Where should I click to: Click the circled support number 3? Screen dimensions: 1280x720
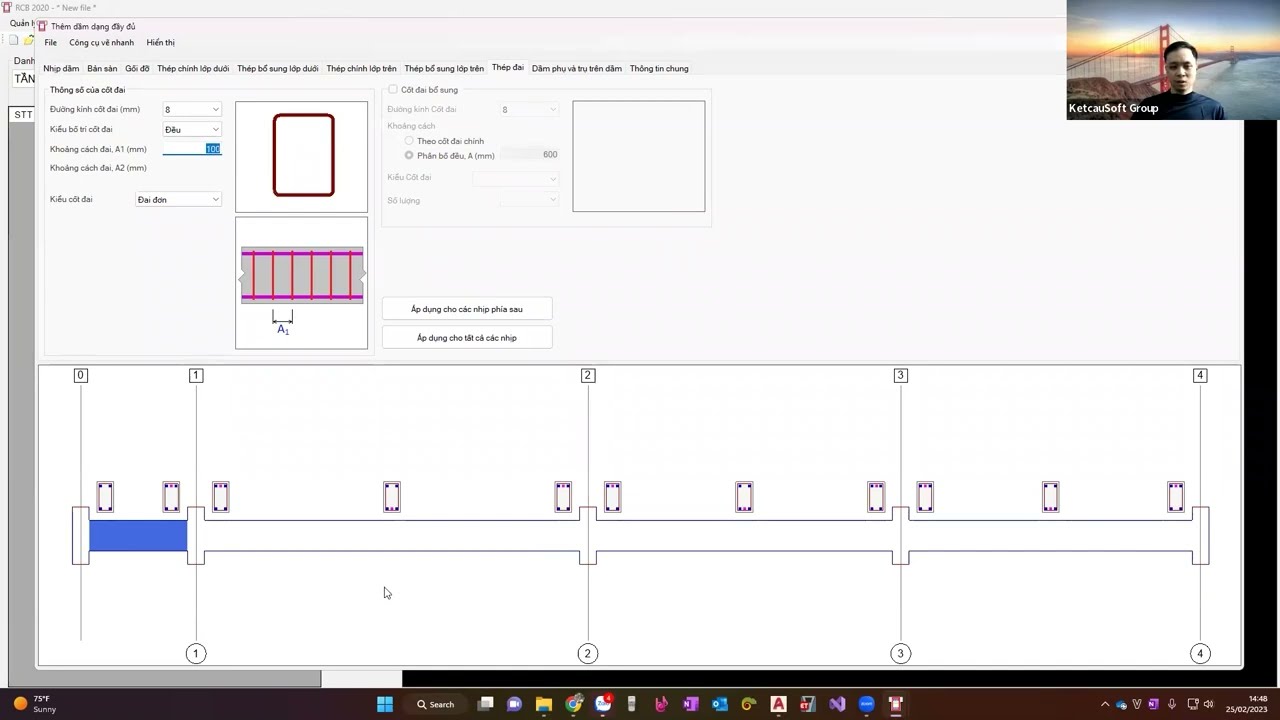click(900, 653)
